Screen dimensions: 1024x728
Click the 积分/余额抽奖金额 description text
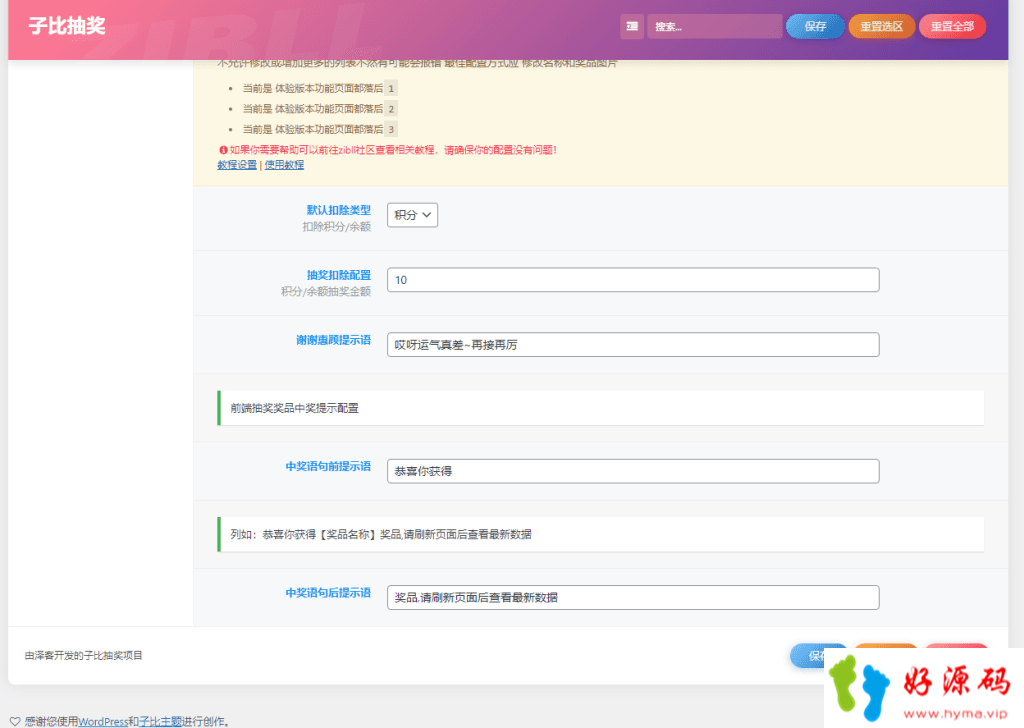click(326, 291)
